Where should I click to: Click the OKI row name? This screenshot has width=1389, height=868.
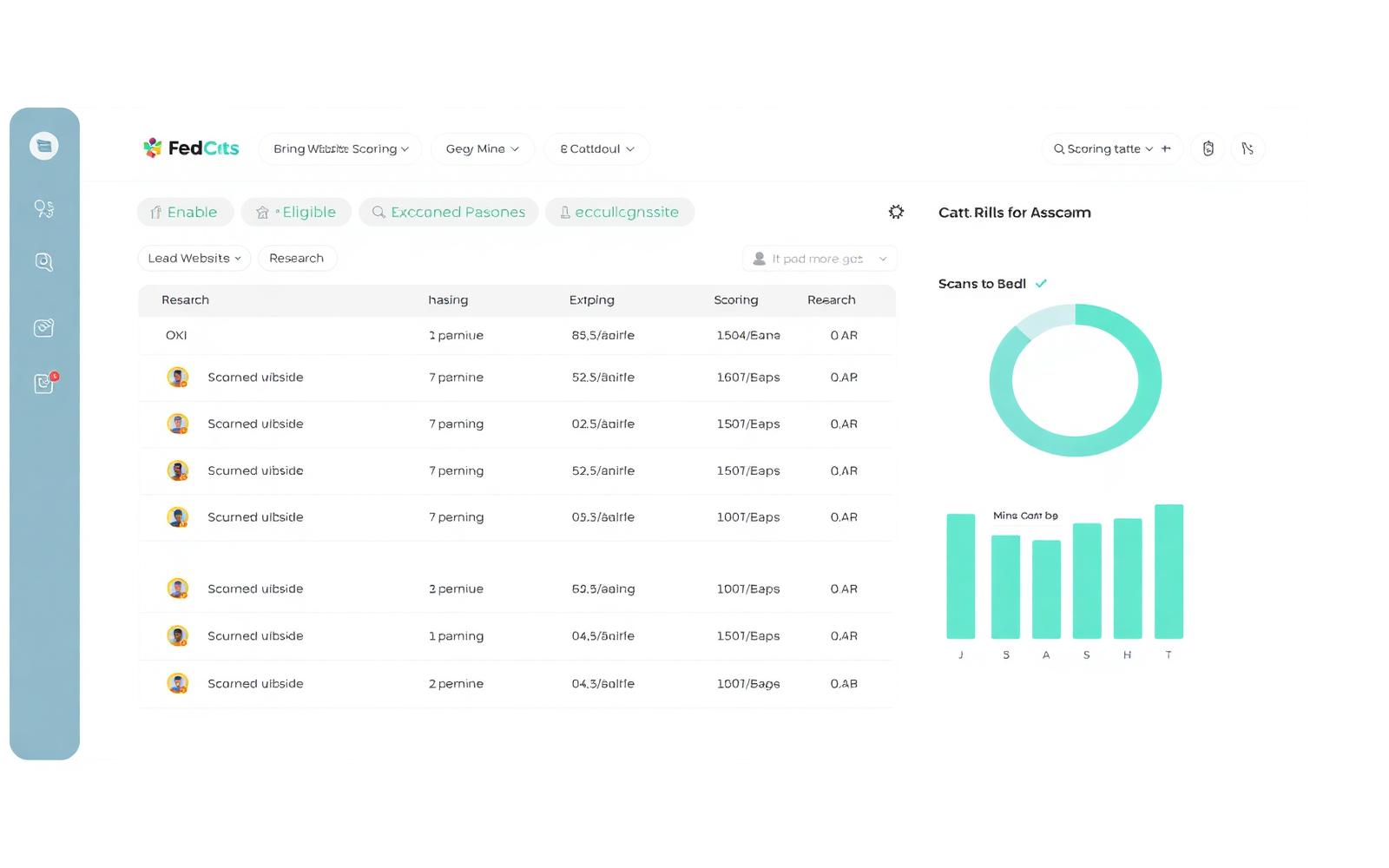[176, 335]
